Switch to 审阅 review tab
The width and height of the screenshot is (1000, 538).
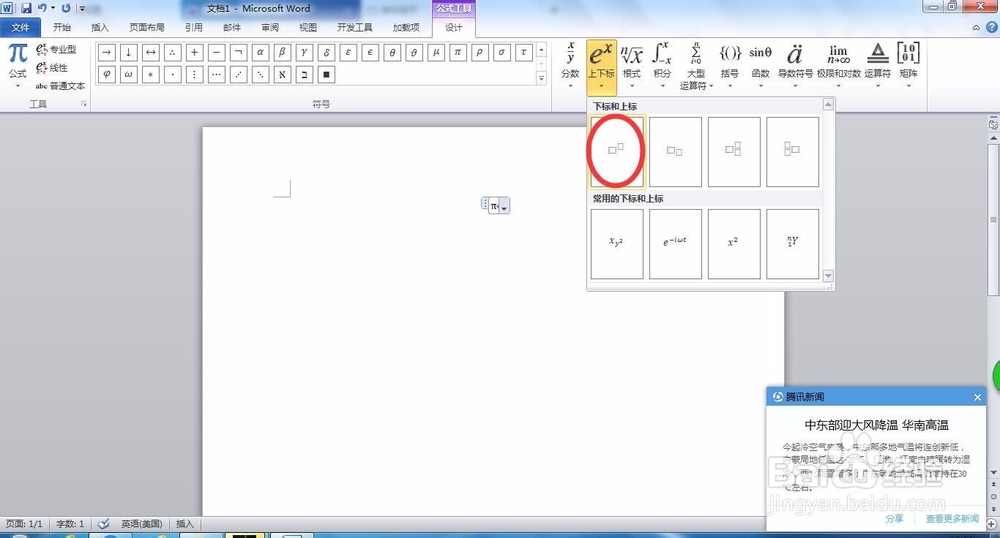tap(270, 27)
